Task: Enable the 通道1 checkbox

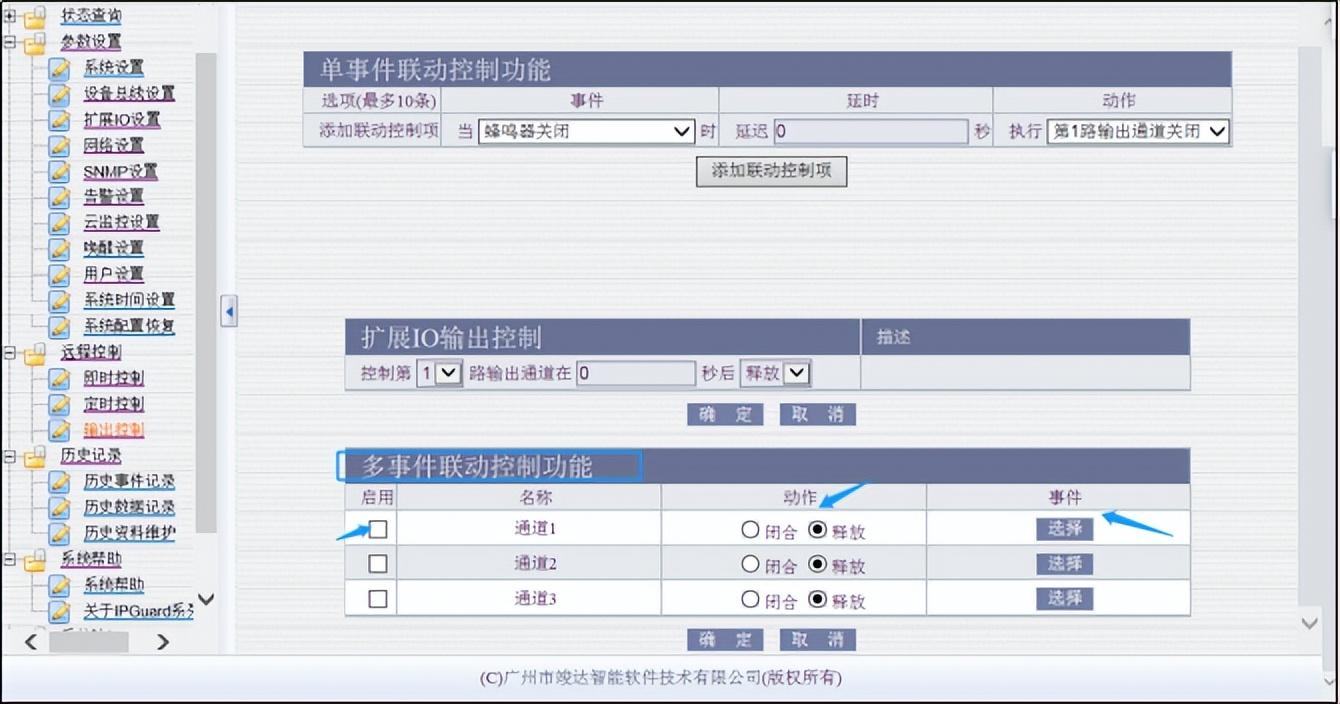Action: [378, 529]
